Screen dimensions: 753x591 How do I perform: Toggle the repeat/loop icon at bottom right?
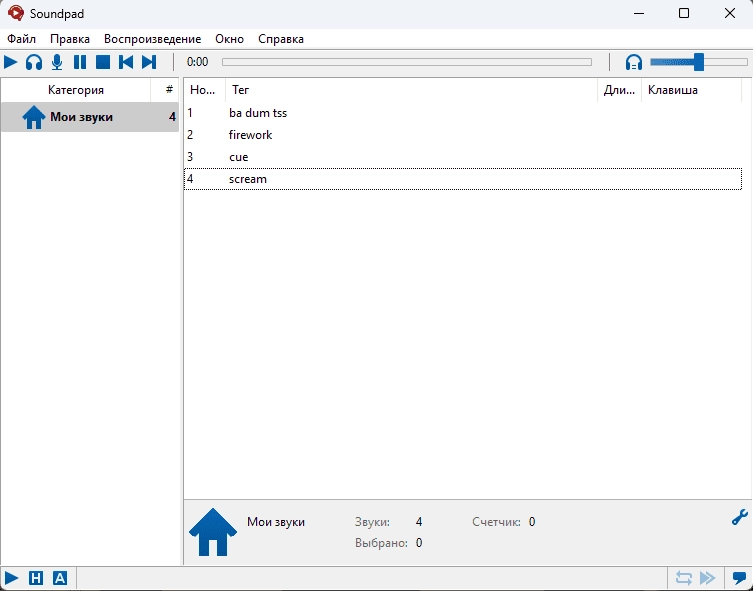pyautogui.click(x=684, y=578)
